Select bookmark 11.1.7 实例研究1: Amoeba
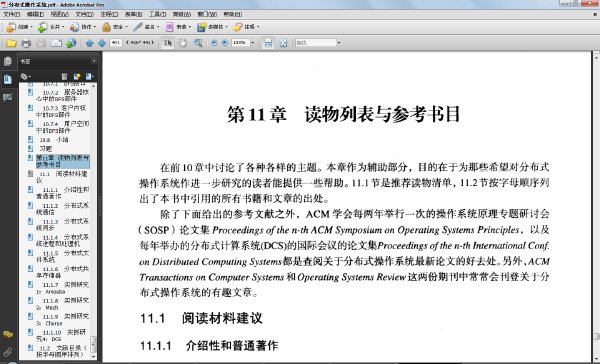Screen dimensions: 600x364 point(62,288)
